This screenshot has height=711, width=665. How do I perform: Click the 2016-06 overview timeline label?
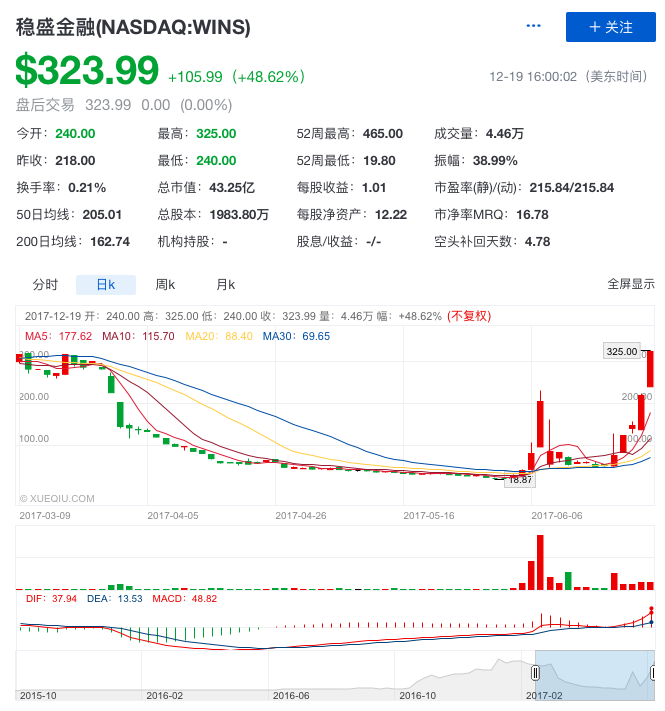pos(291,696)
